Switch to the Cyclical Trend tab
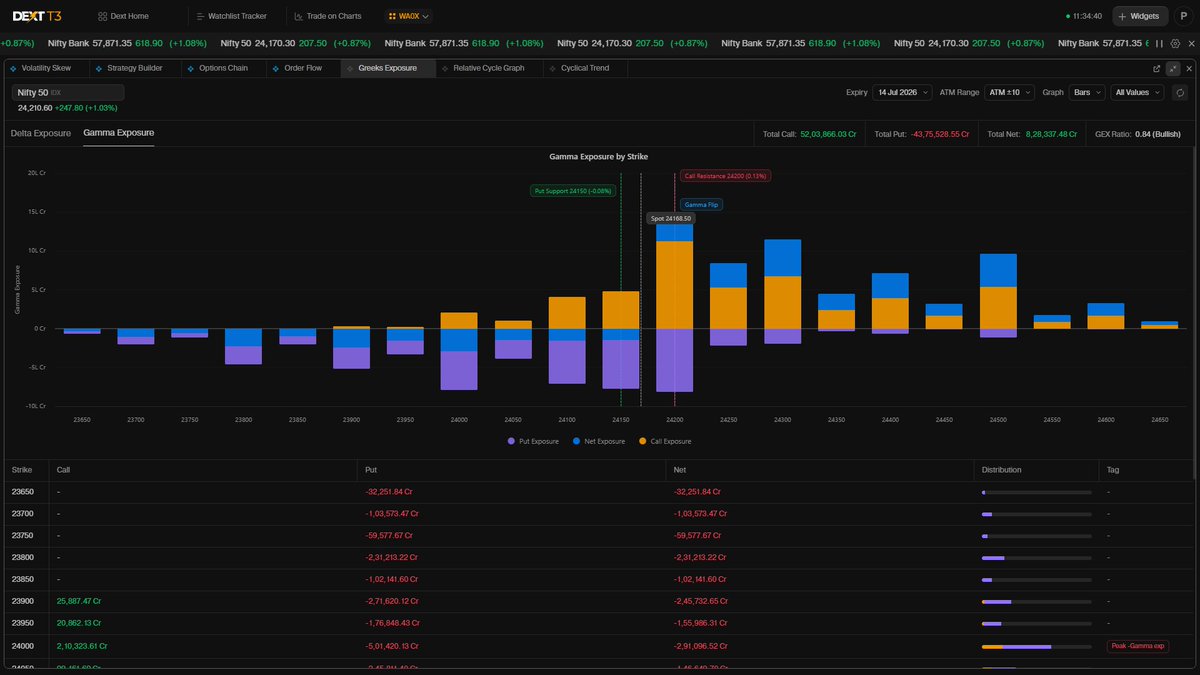The height and width of the screenshot is (675, 1200). pos(585,68)
